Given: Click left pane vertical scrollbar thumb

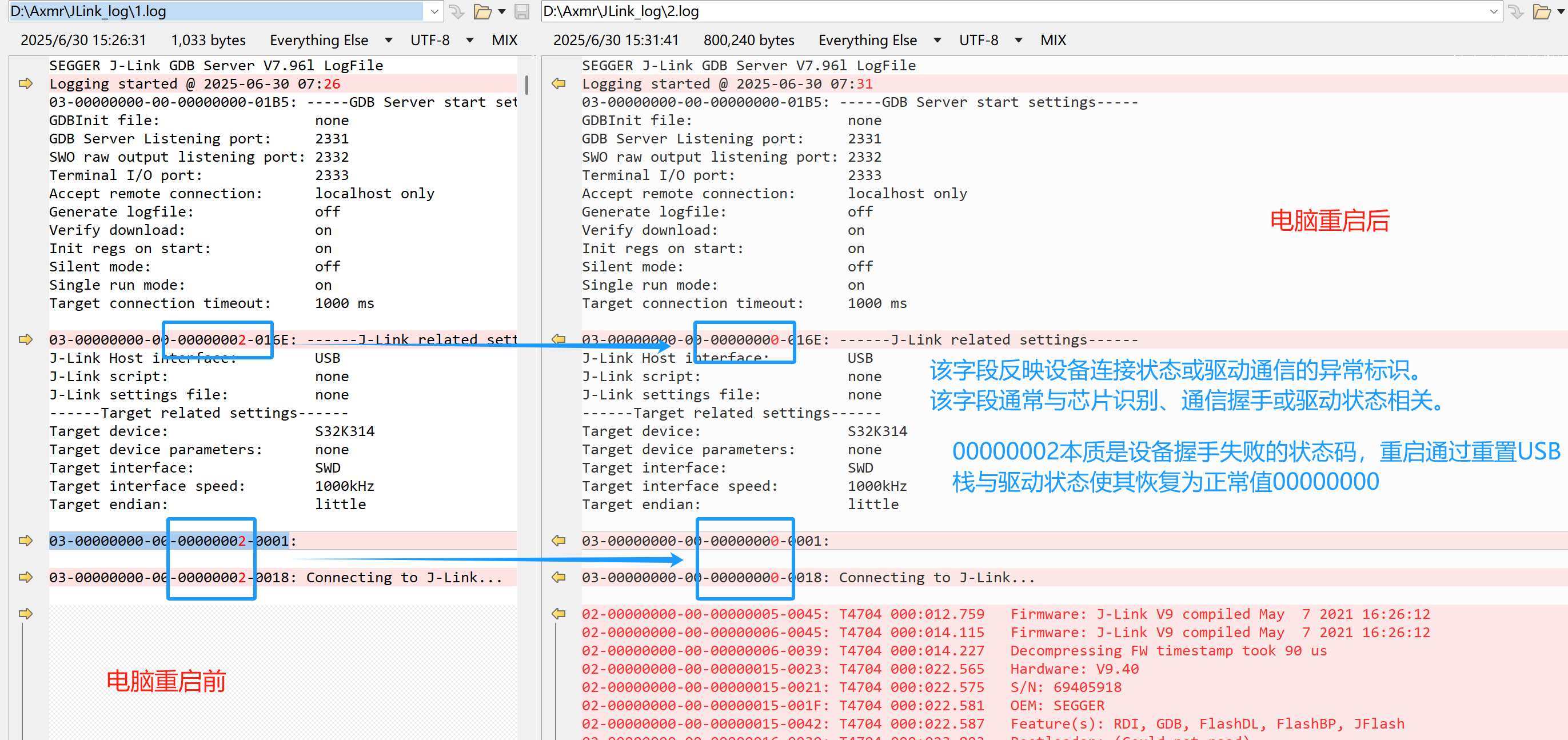Looking at the screenshot, I should pyautogui.click(x=526, y=85).
